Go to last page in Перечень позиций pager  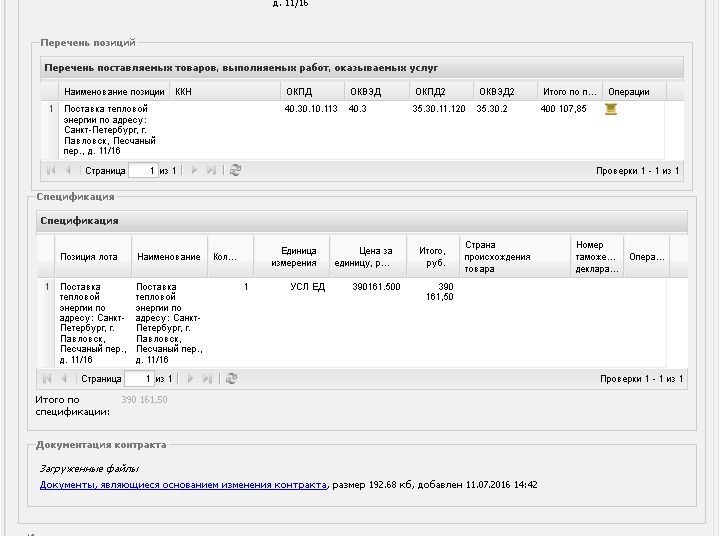pos(211,170)
